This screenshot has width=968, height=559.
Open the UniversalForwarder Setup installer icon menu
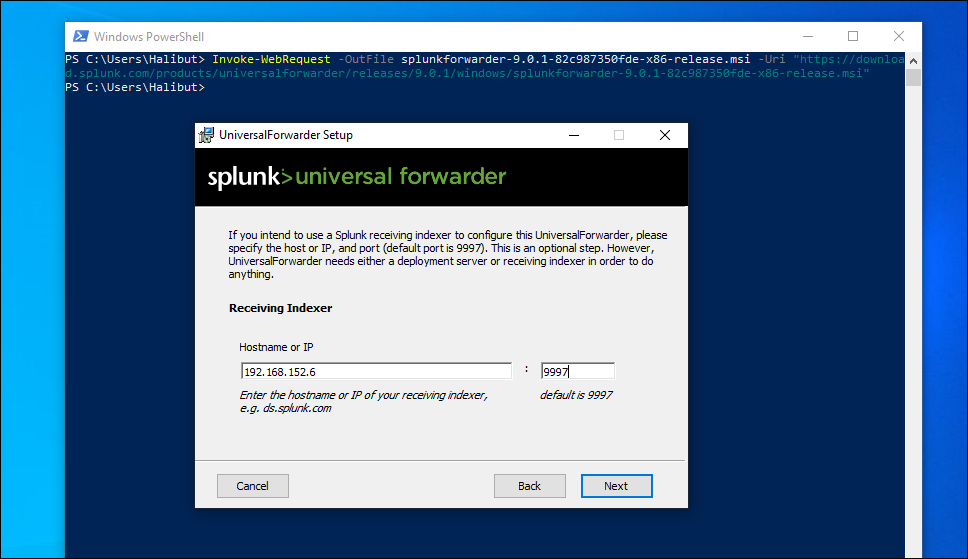point(206,135)
